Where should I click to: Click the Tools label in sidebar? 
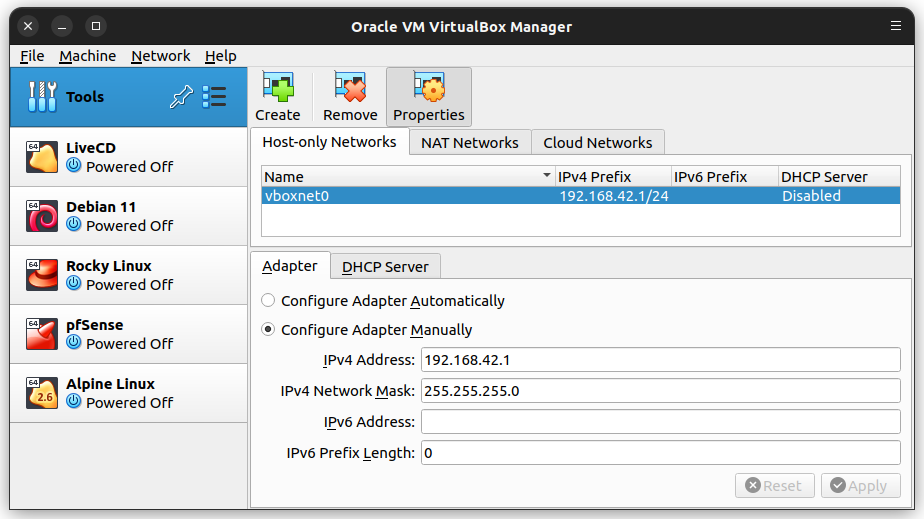(85, 97)
